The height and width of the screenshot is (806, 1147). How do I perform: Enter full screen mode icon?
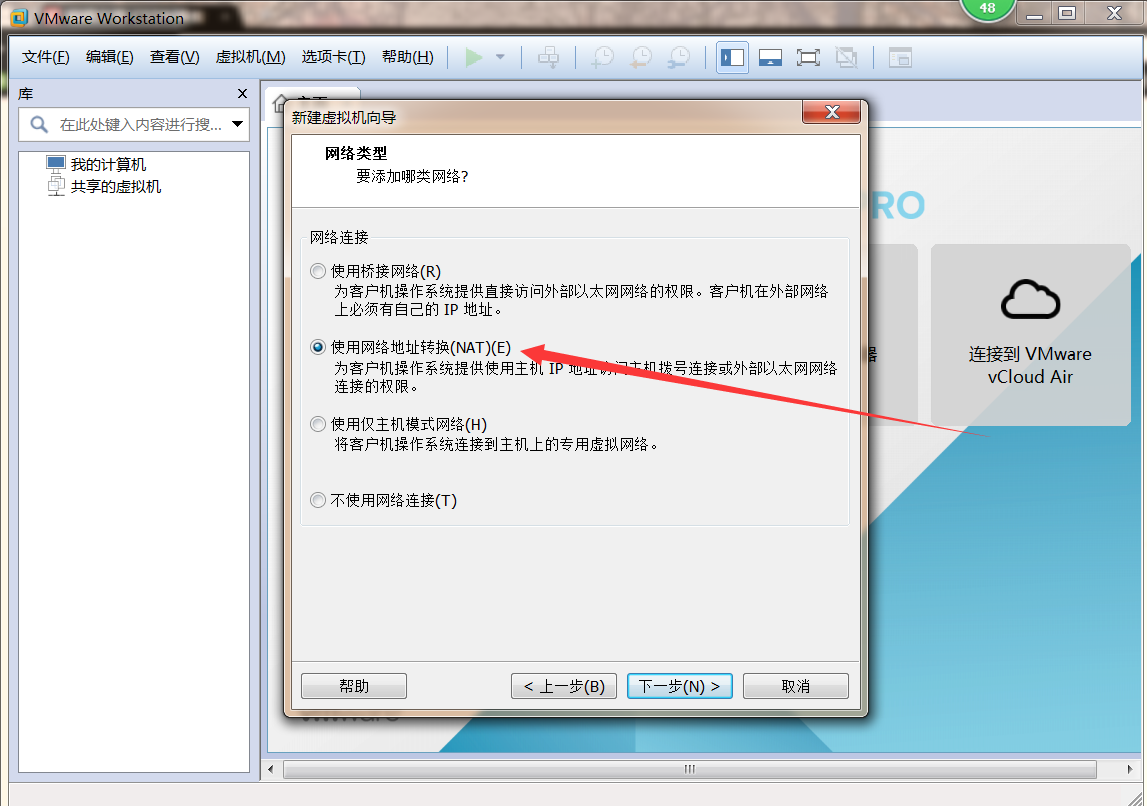coord(808,57)
